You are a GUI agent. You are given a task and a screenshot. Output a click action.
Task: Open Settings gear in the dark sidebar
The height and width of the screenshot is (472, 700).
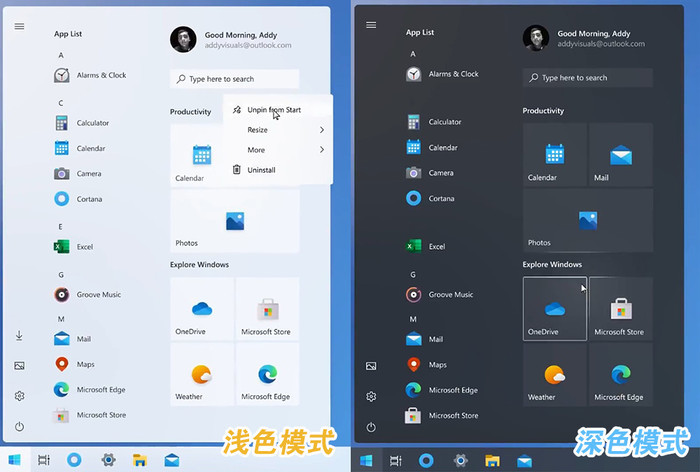[371, 396]
